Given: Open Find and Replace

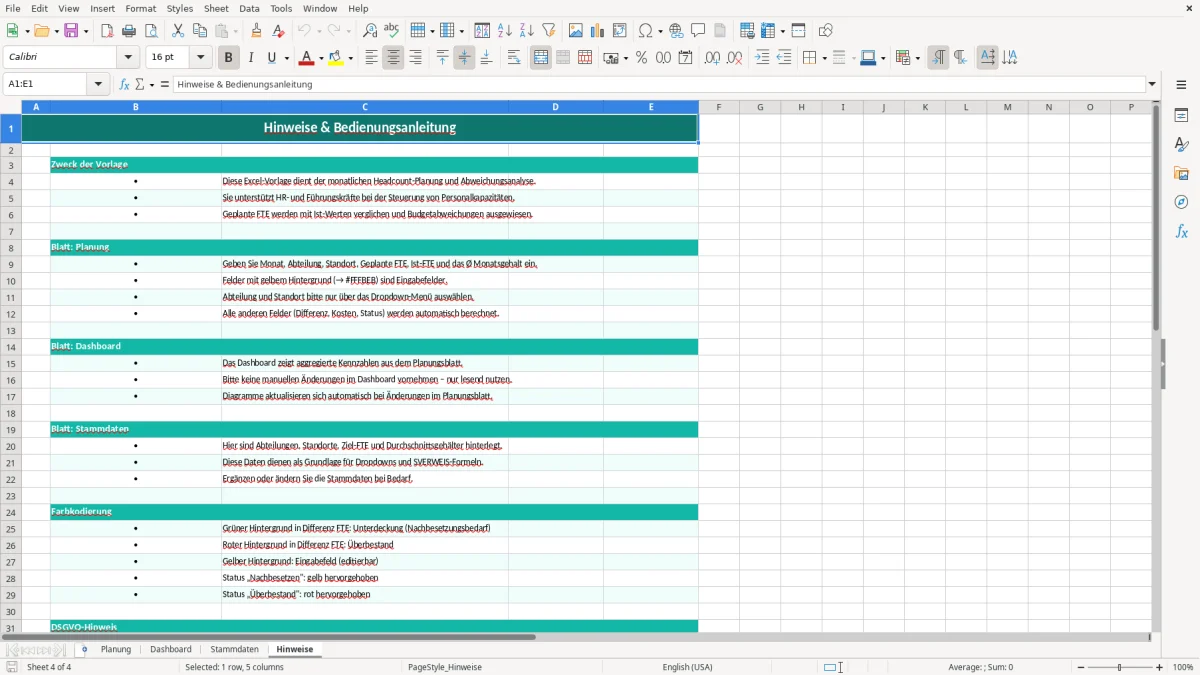Looking at the screenshot, I should (370, 31).
